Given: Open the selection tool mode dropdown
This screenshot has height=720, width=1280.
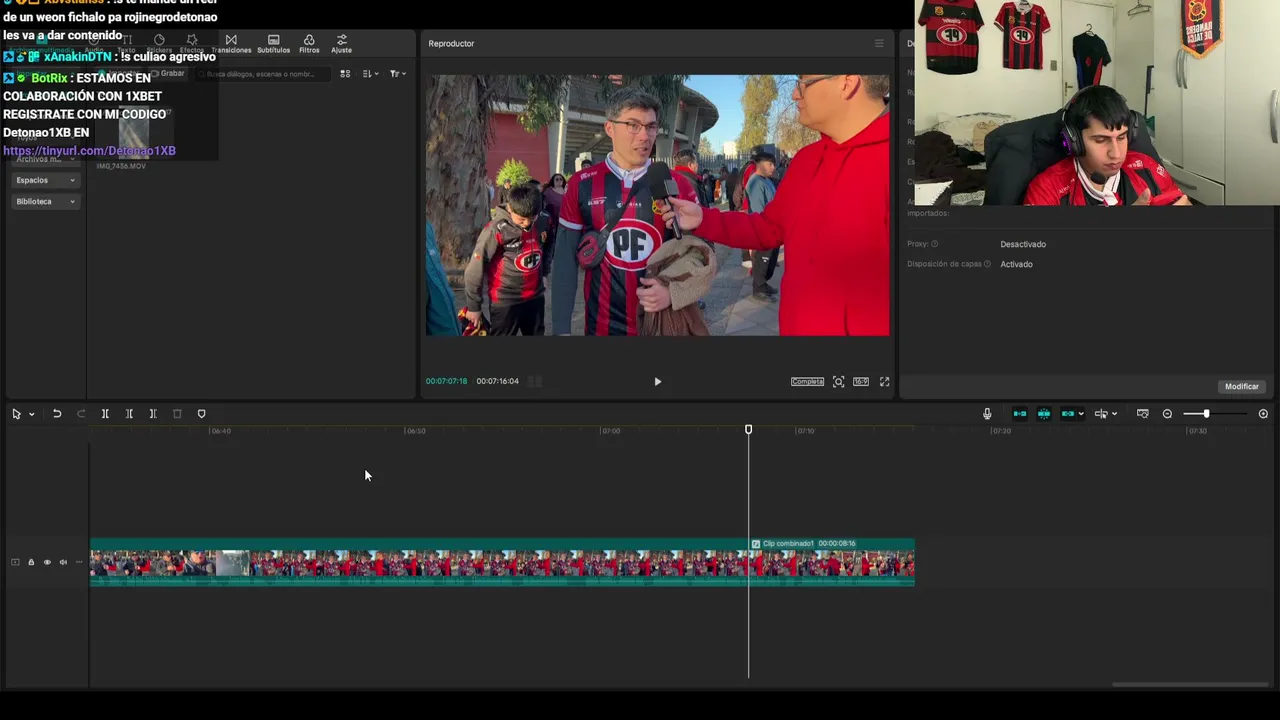Looking at the screenshot, I should coord(31,414).
